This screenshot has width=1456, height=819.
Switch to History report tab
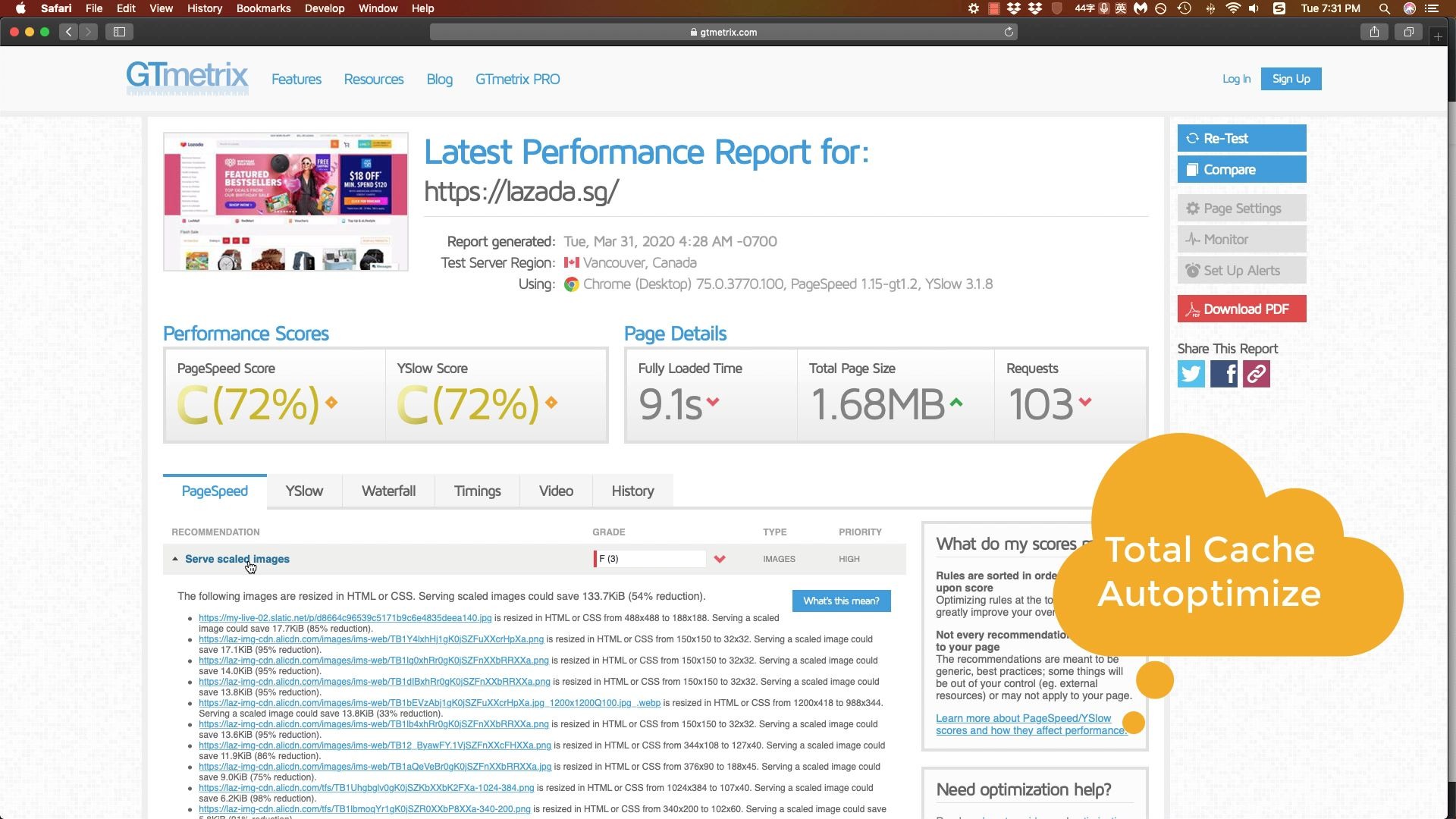click(632, 491)
